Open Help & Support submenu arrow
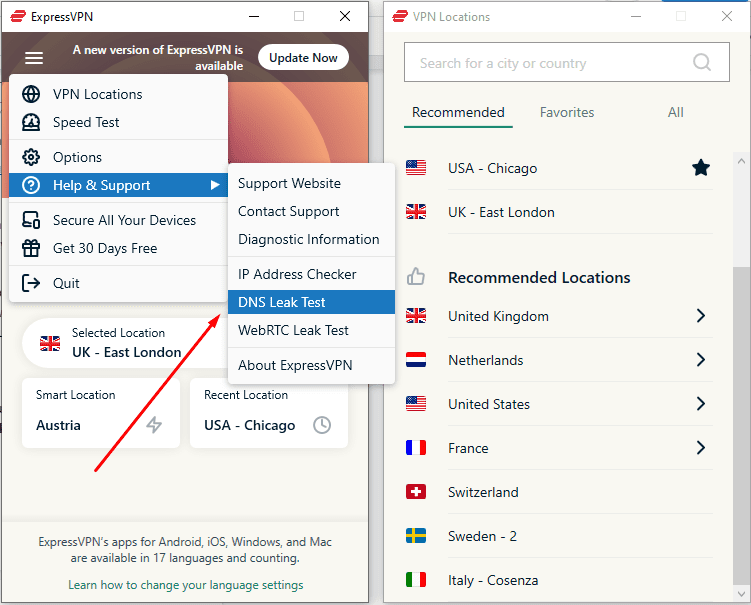Viewport: 751px width, 605px height. [215, 185]
